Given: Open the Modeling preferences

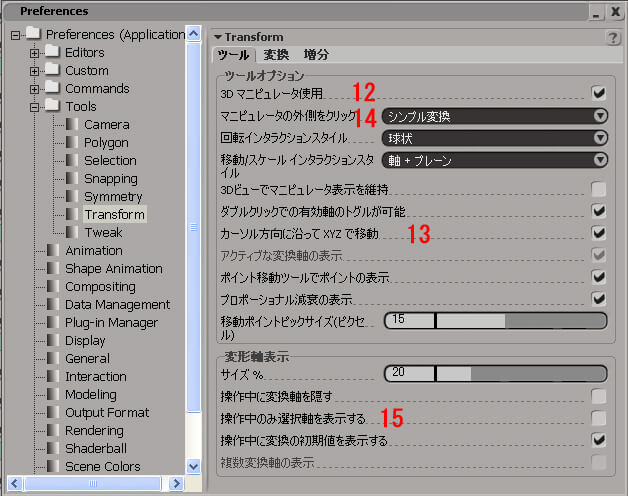Looking at the screenshot, I should [91, 395].
